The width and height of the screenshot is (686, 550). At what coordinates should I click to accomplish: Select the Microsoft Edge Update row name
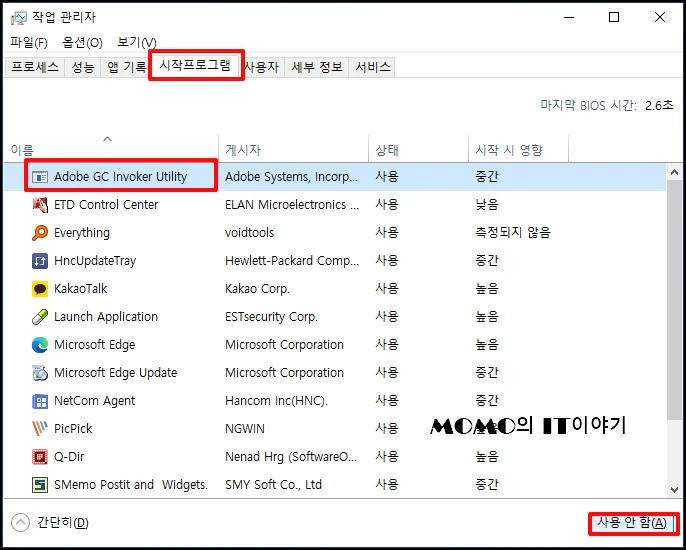116,373
